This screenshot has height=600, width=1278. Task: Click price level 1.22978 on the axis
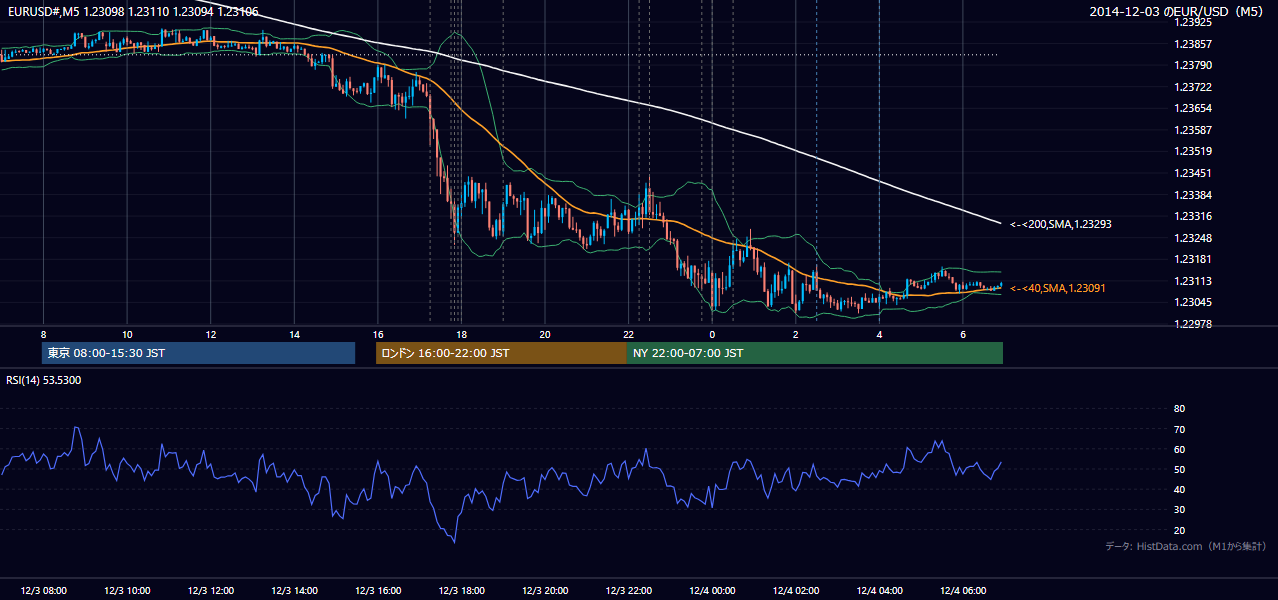pyautogui.click(x=1193, y=324)
